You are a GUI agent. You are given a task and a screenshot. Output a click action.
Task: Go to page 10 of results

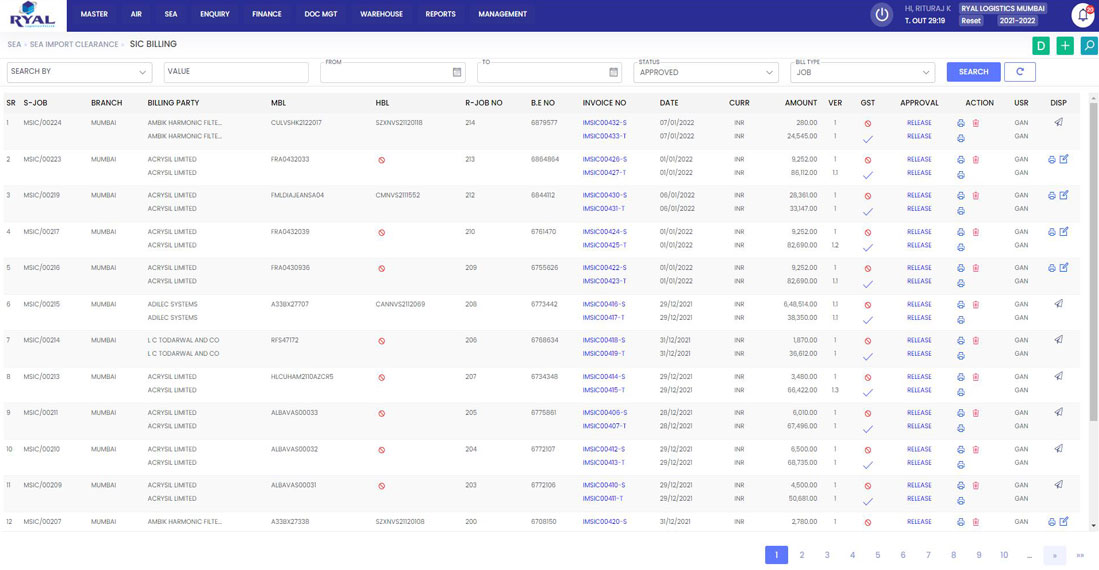(x=1004, y=555)
